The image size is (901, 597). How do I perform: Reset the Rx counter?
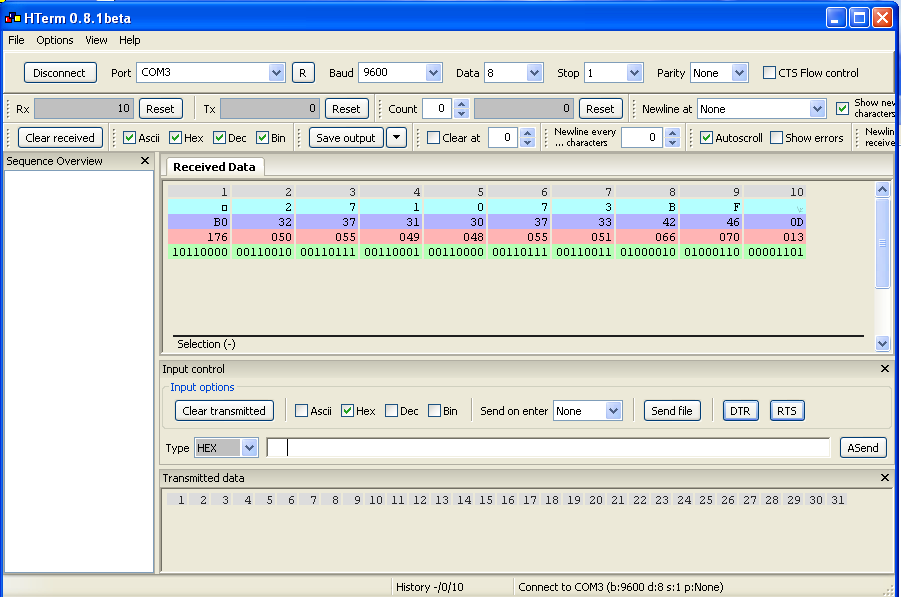click(x=160, y=109)
